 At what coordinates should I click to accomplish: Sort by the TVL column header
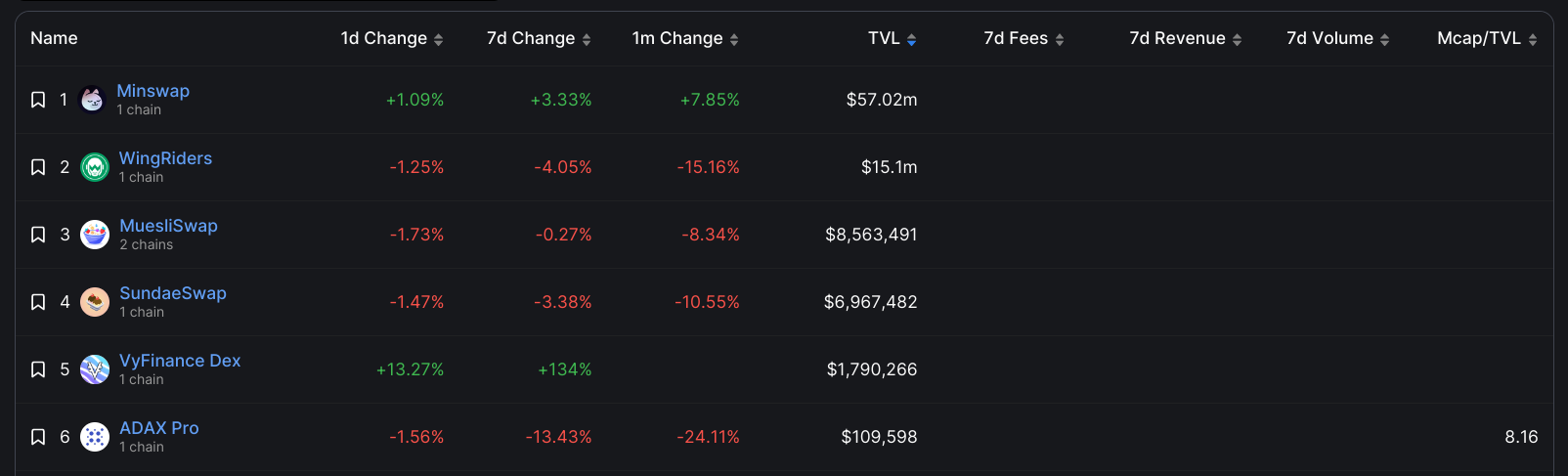892,39
